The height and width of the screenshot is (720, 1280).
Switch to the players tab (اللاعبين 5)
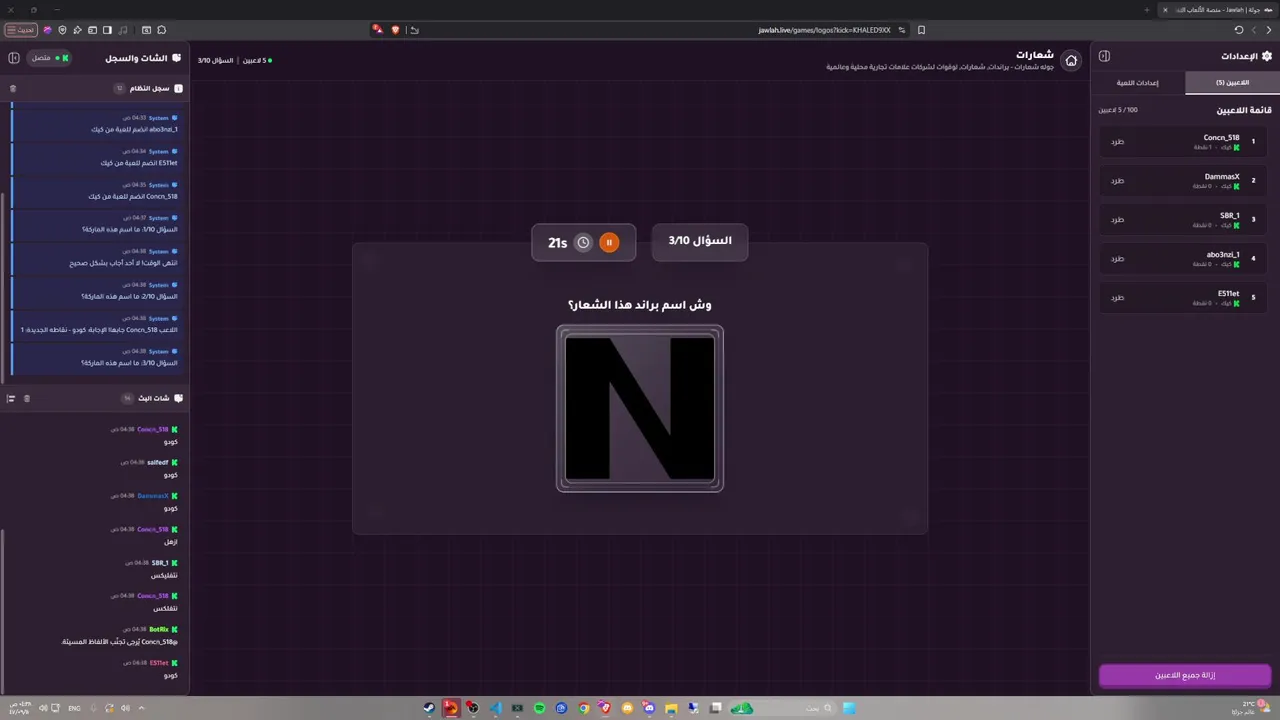click(1232, 83)
